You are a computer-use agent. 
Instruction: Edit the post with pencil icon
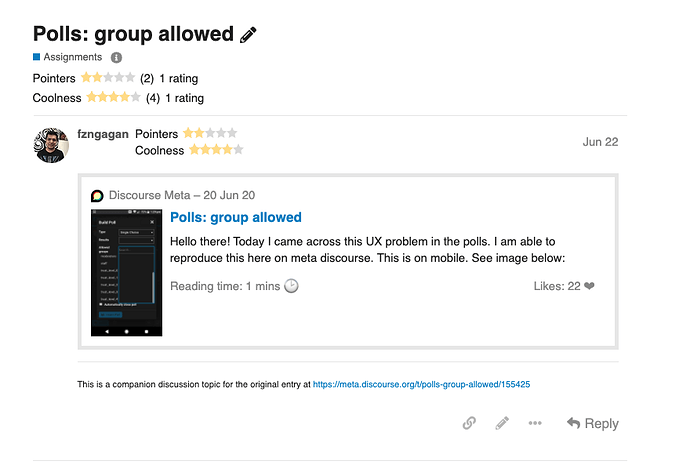point(502,423)
